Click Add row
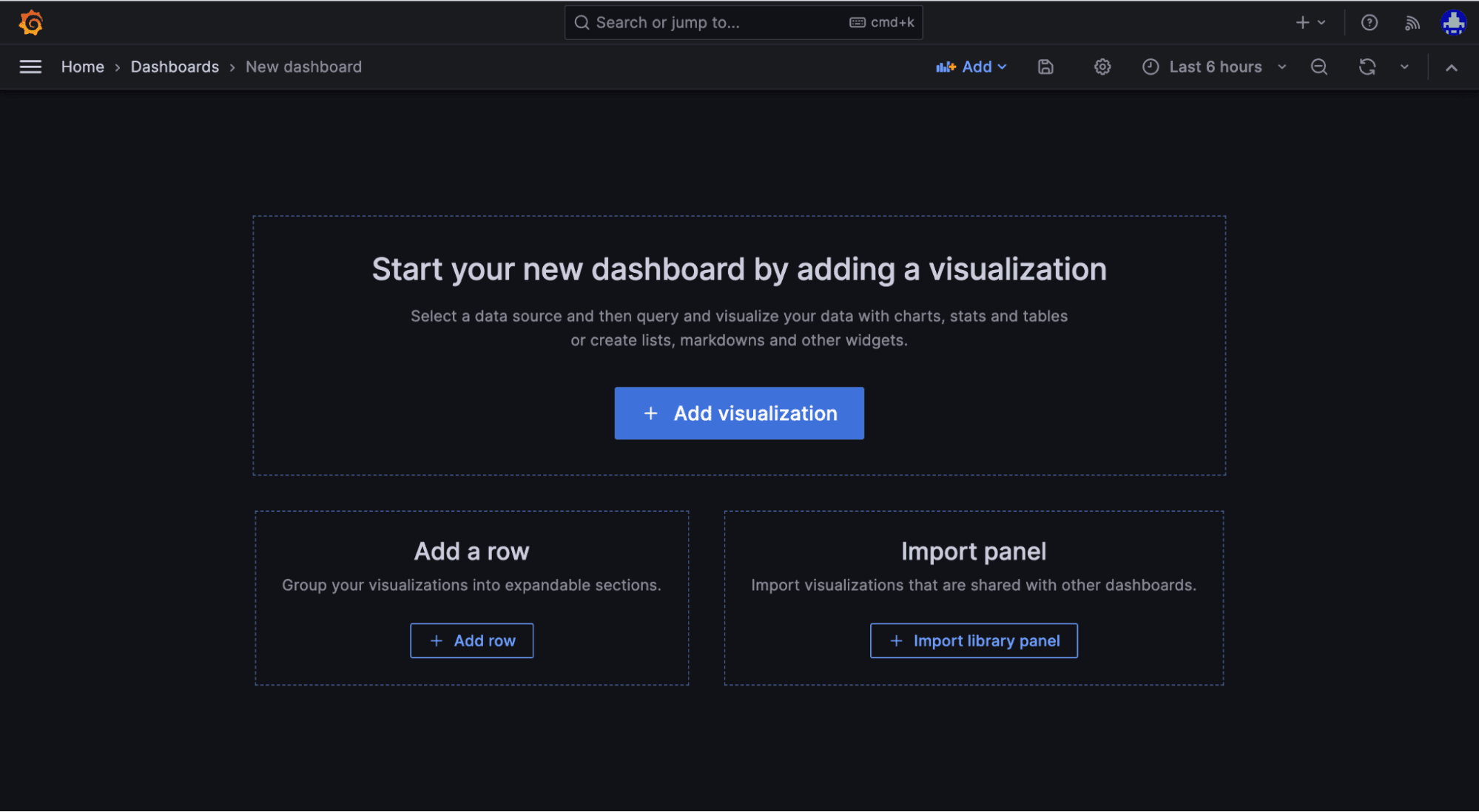Screen dimensions: 1479x812 pos(471,640)
